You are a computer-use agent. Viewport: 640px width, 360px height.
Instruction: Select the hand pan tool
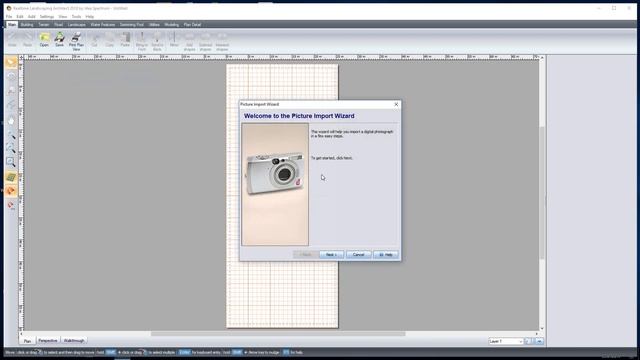pos(11,121)
